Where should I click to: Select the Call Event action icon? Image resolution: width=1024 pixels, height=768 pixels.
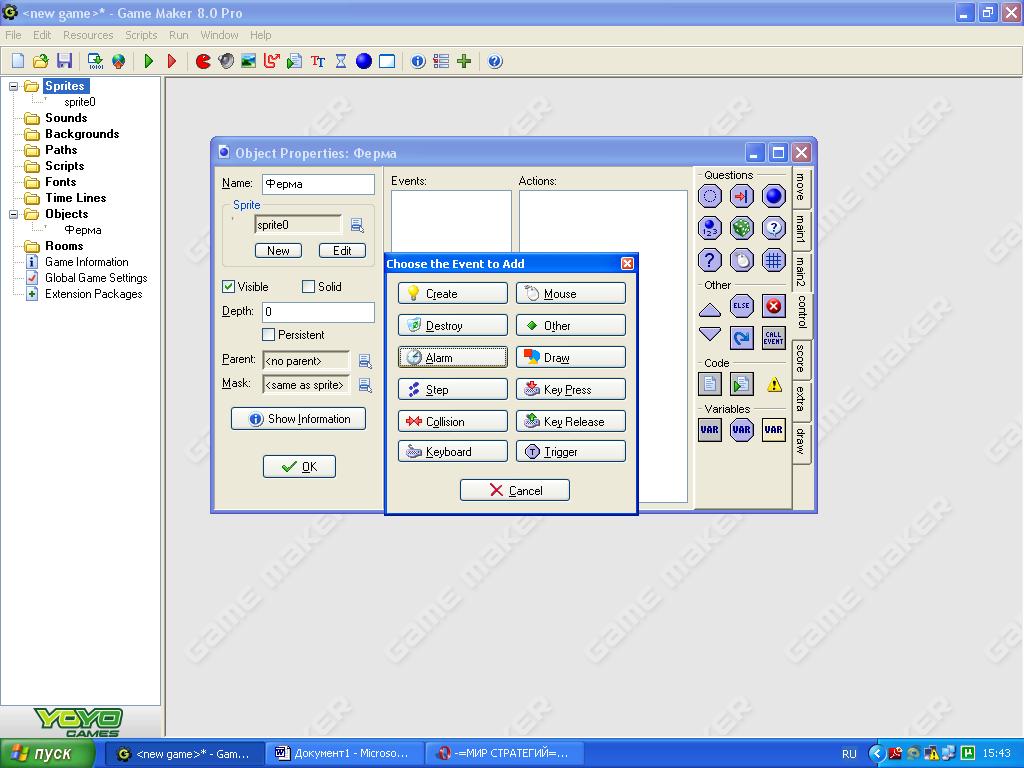(x=773, y=338)
